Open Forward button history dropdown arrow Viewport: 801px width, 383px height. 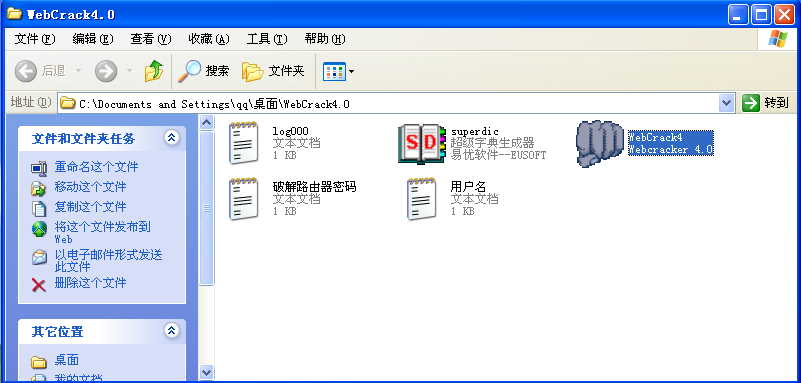coord(129,71)
